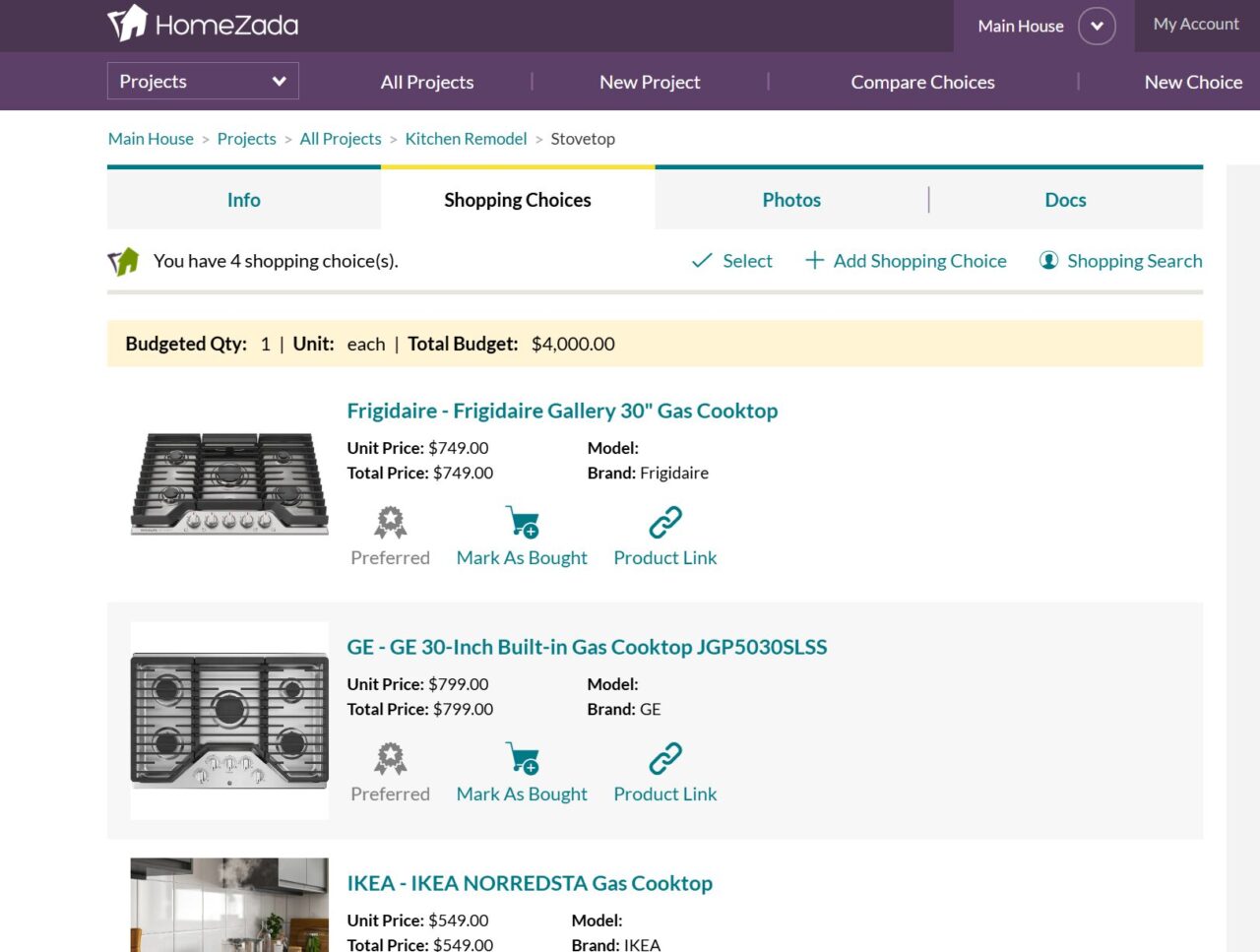Click the Frigidaire Total Price $749.00 text
Screen dimensions: 1260x952
pyautogui.click(x=420, y=473)
